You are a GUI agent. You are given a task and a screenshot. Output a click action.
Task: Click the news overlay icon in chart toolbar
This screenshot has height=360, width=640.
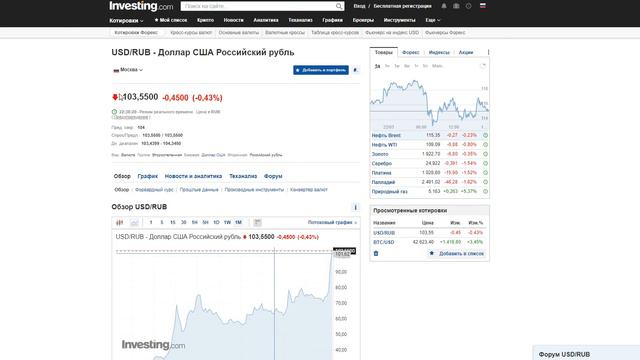pyautogui.click(x=258, y=222)
